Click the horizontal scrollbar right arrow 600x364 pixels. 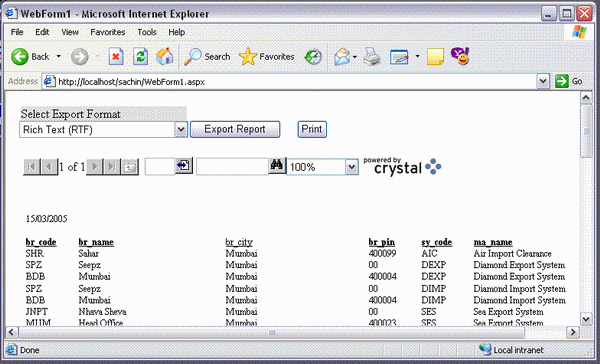coord(572,332)
